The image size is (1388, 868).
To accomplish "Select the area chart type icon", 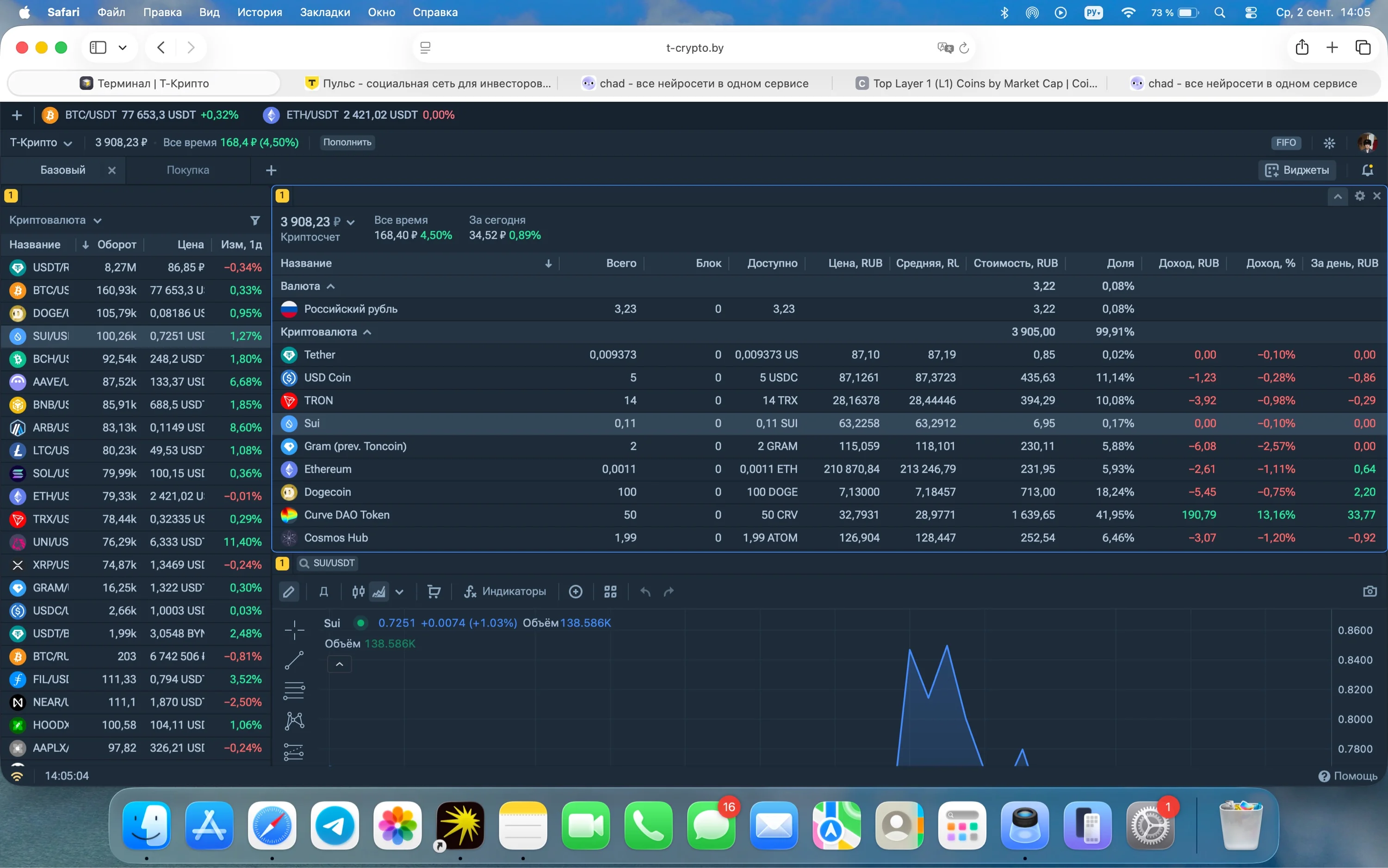I will point(379,591).
